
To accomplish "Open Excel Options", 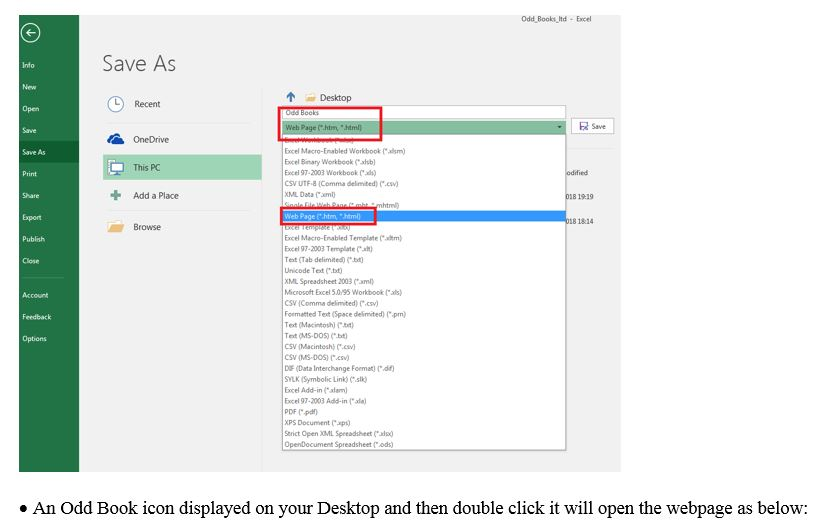I will click(x=35, y=339).
